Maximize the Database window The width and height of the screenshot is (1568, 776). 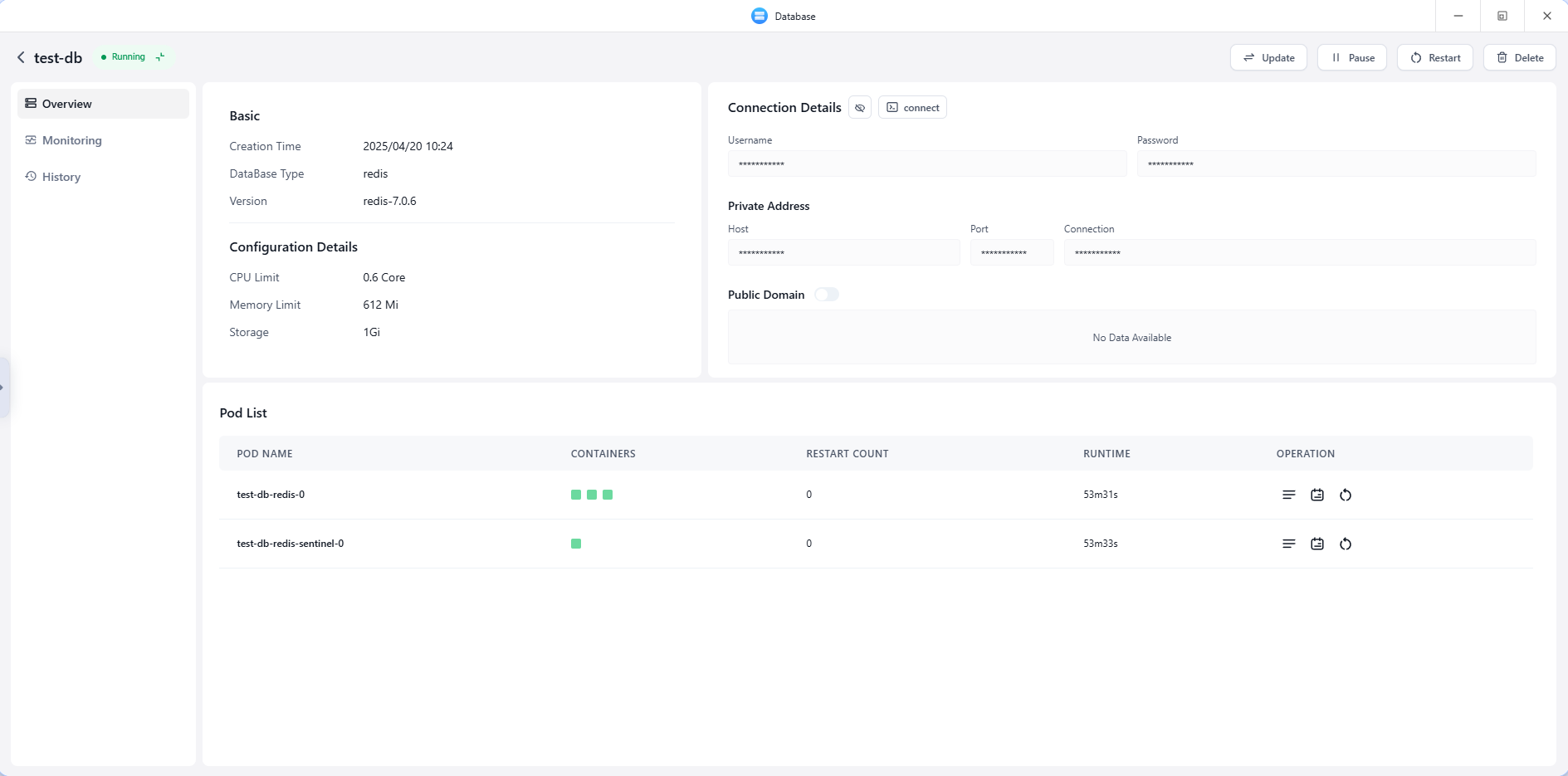coord(1502,16)
